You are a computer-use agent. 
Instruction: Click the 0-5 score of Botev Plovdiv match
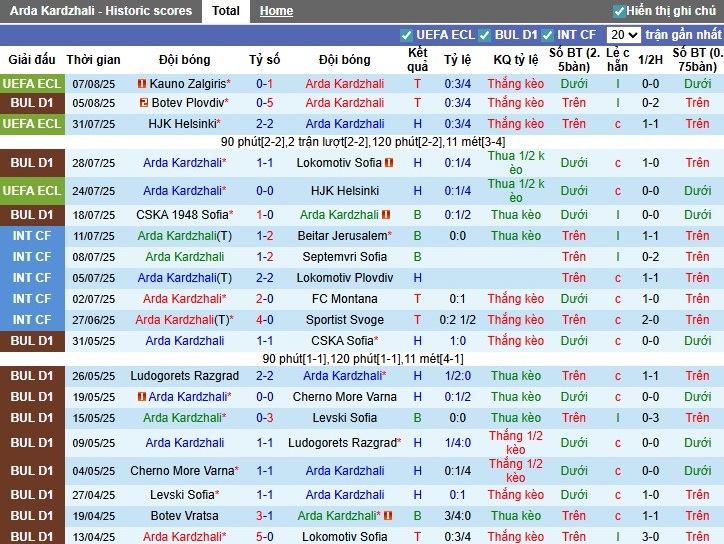pos(265,103)
